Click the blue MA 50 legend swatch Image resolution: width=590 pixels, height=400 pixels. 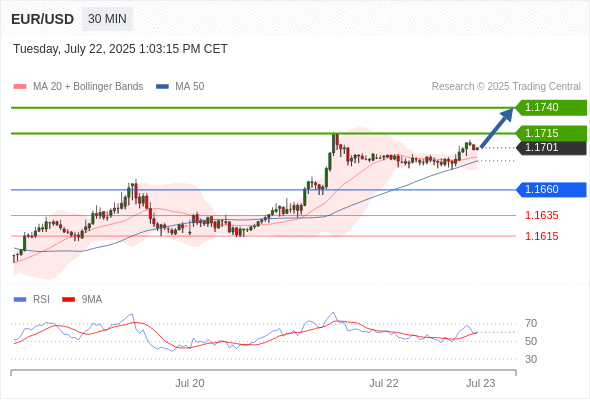pyautogui.click(x=162, y=87)
